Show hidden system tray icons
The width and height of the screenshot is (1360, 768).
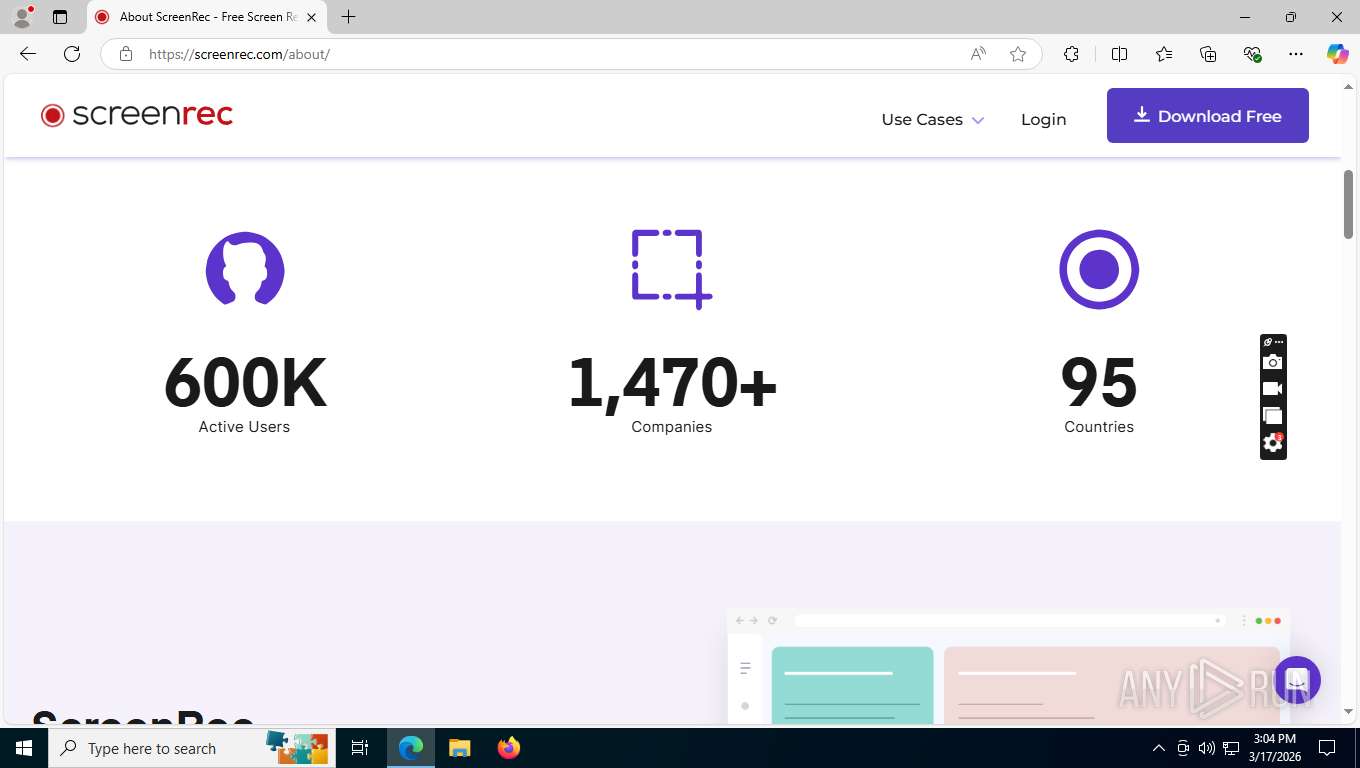[1159, 748]
